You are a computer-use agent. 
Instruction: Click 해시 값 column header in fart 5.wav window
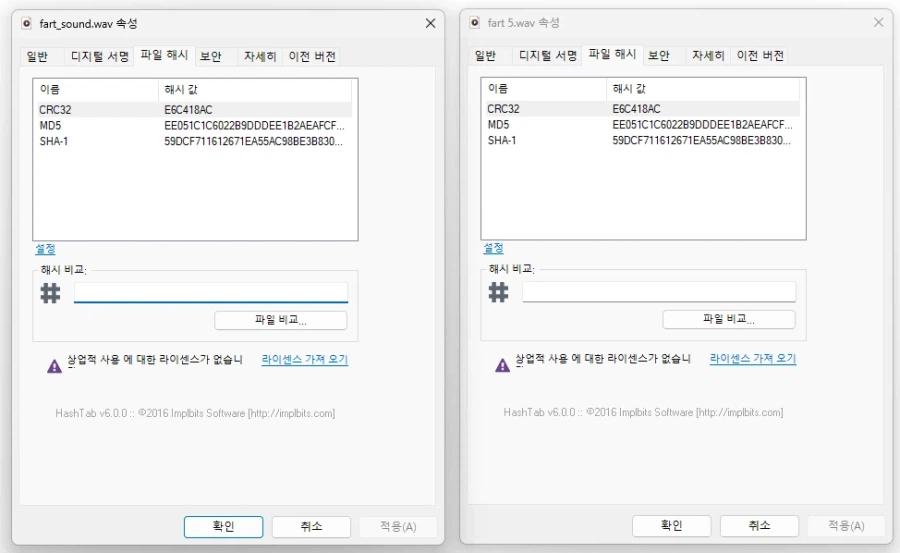pos(703,88)
